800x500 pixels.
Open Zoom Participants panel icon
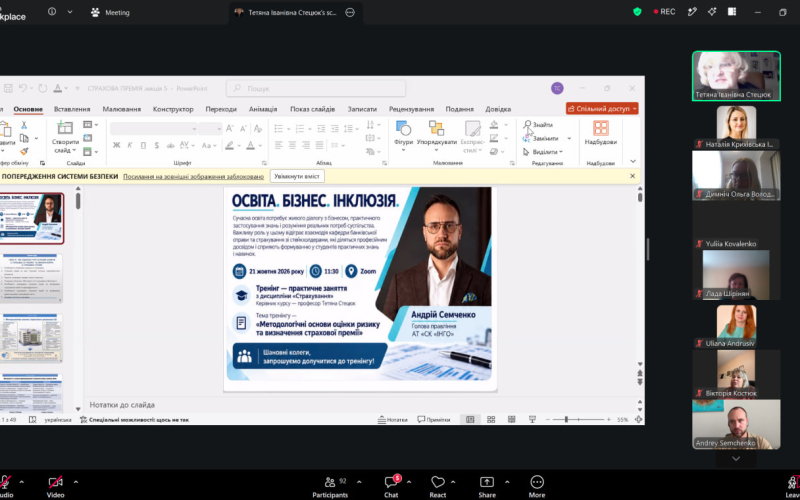tap(330, 482)
